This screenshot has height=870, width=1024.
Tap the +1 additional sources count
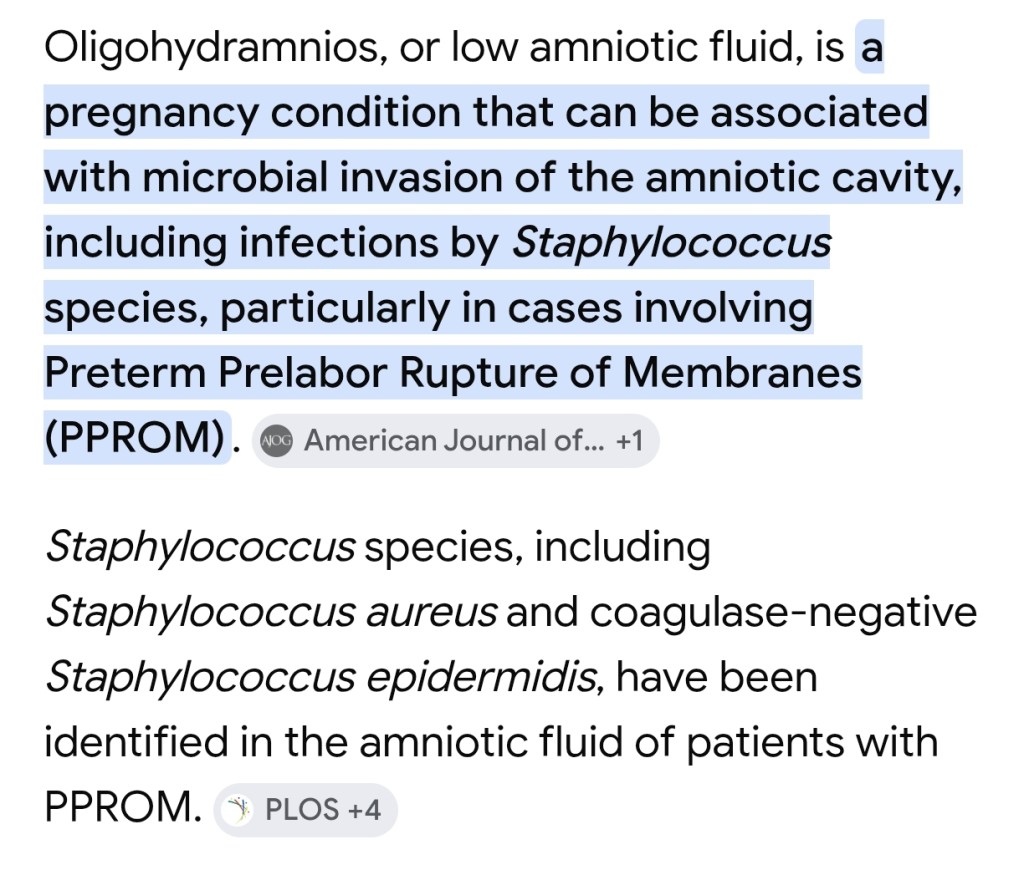click(630, 440)
